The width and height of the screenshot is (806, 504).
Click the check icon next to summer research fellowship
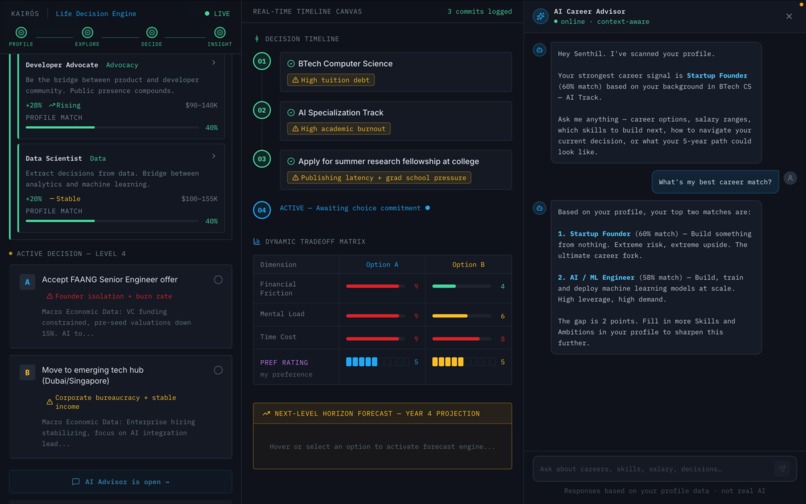click(291, 161)
